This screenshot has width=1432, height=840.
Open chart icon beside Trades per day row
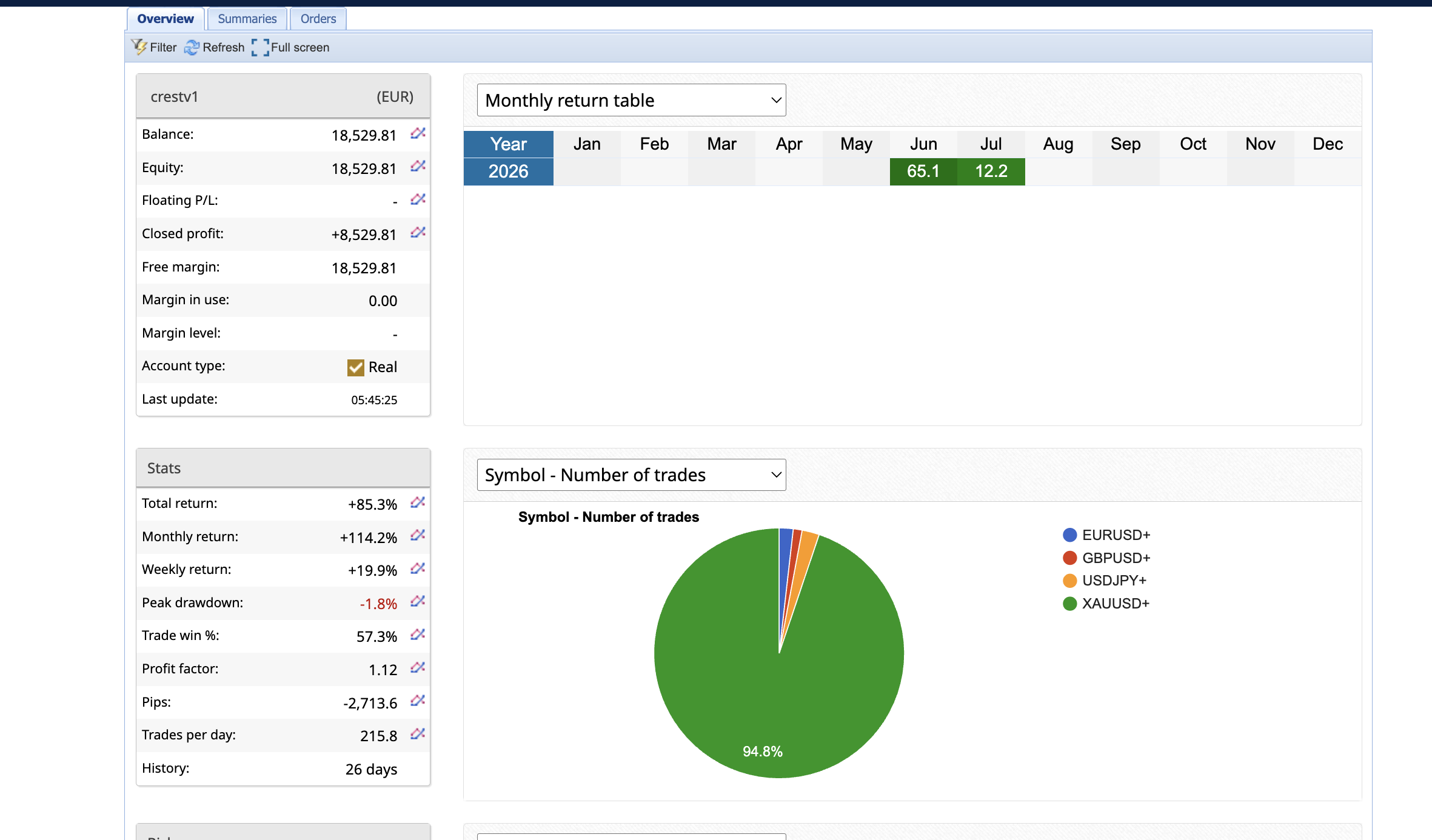tap(418, 734)
